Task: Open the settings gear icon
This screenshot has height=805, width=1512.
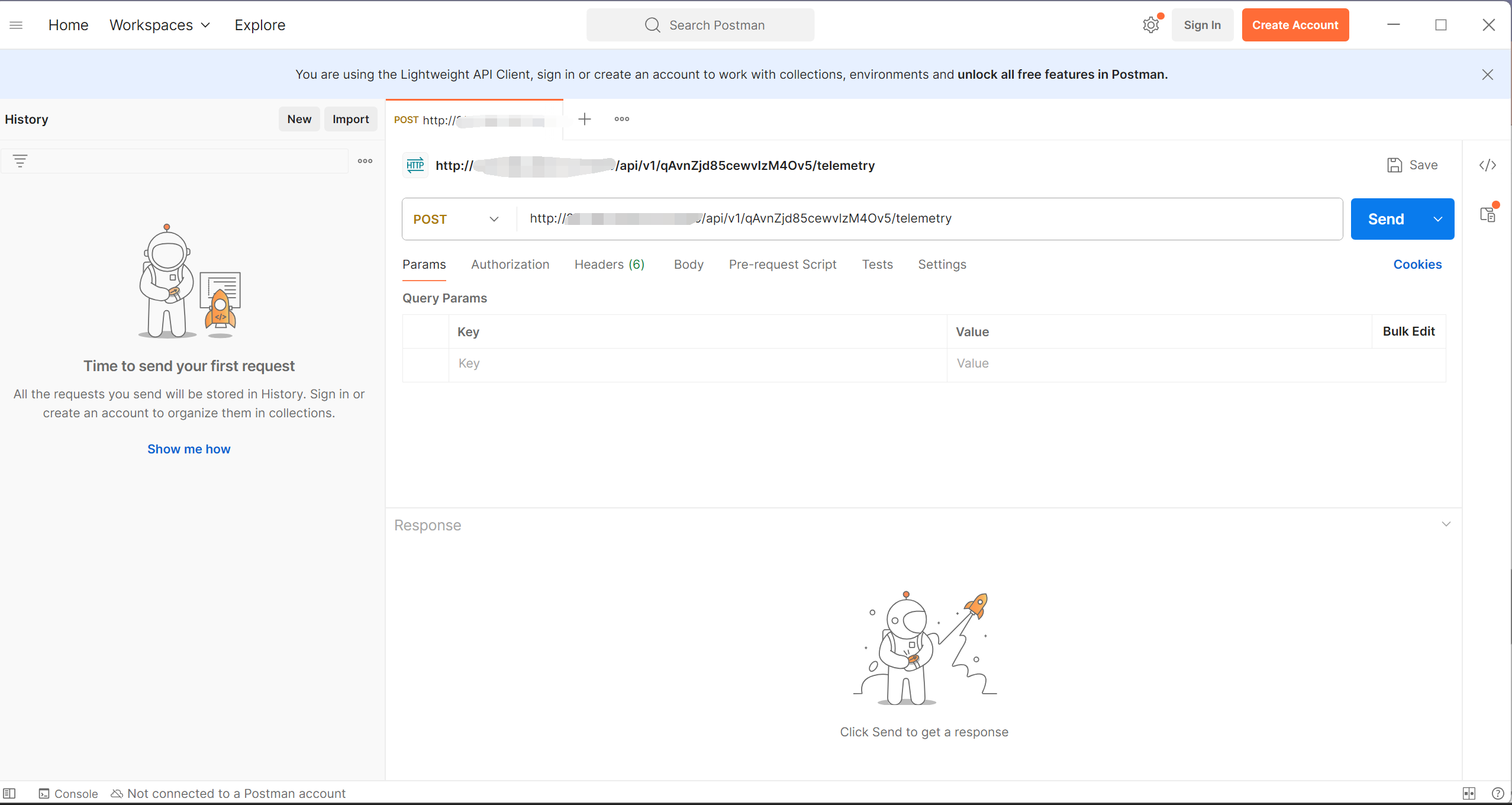Action: point(1150,25)
